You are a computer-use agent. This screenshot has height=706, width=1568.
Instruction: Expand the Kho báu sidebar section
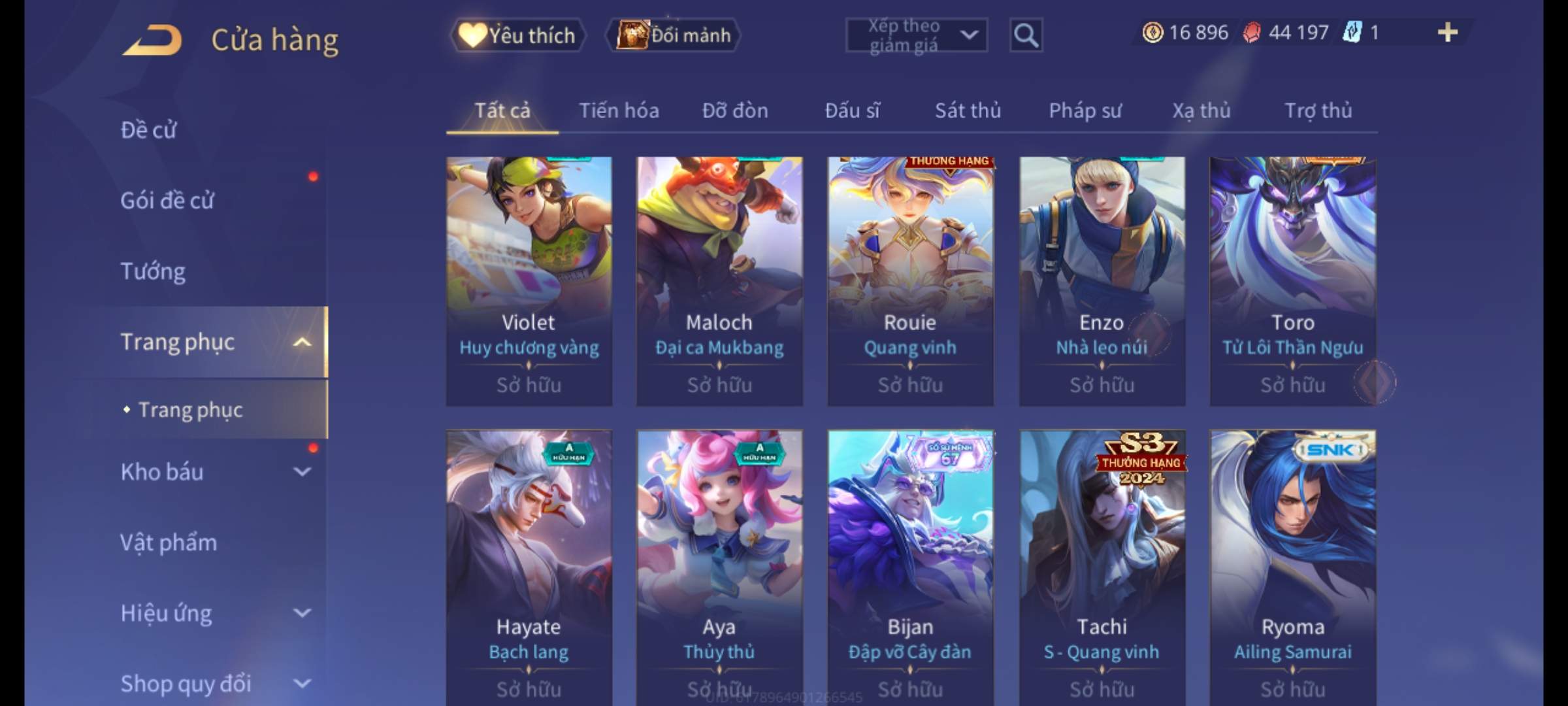[302, 471]
